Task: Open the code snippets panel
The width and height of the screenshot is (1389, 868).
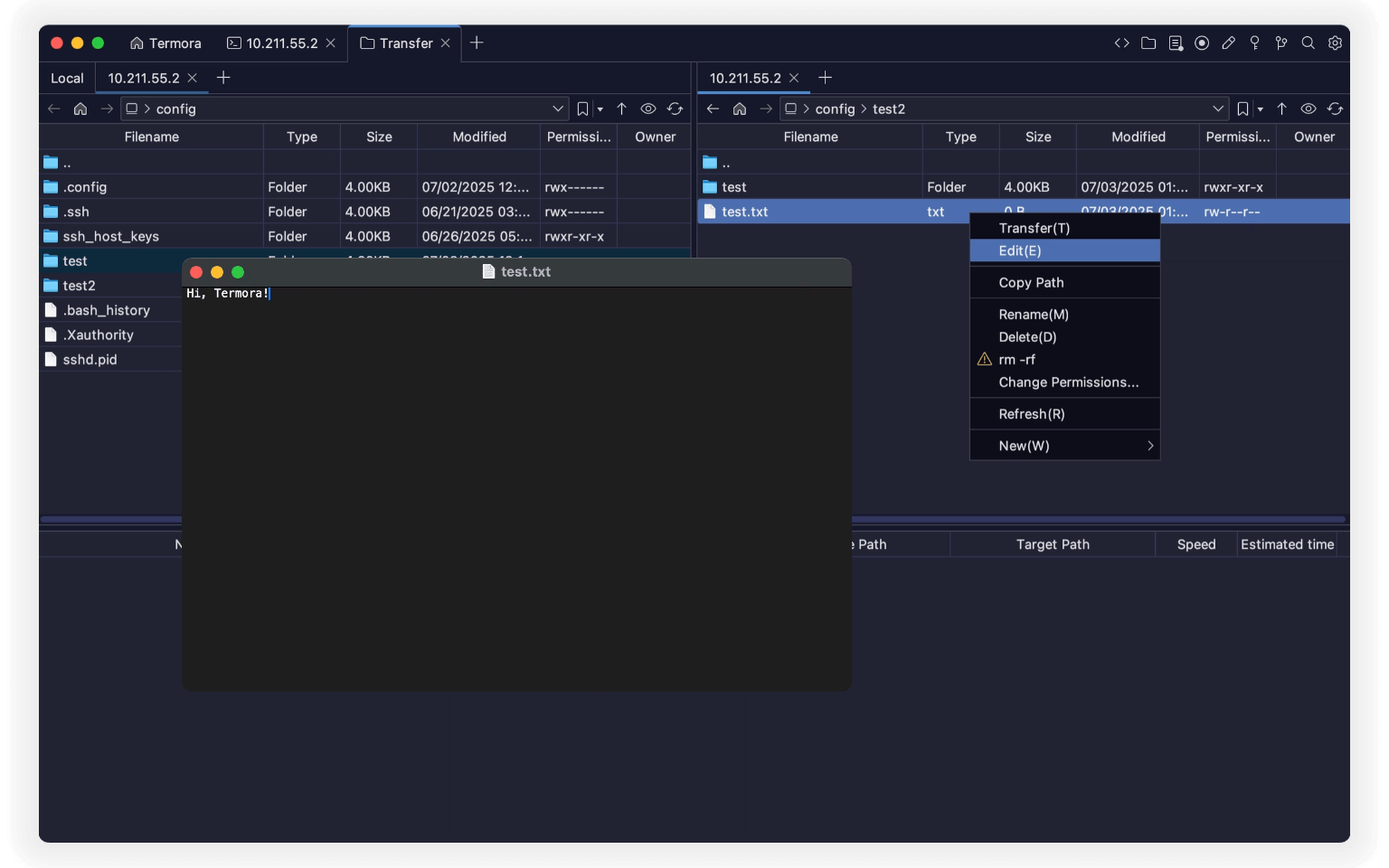Action: [1121, 42]
